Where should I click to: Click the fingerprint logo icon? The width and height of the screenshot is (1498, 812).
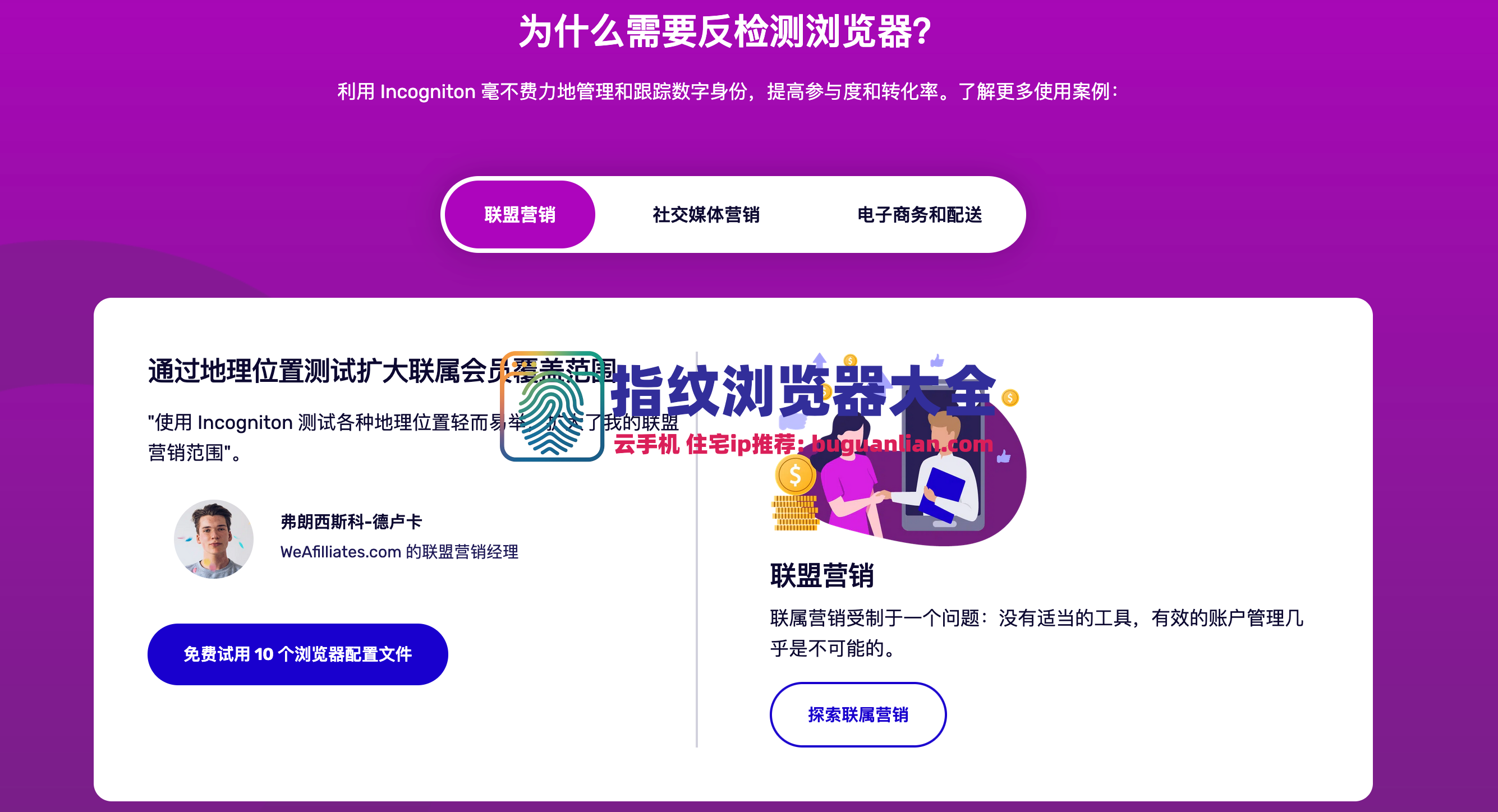pos(552,407)
